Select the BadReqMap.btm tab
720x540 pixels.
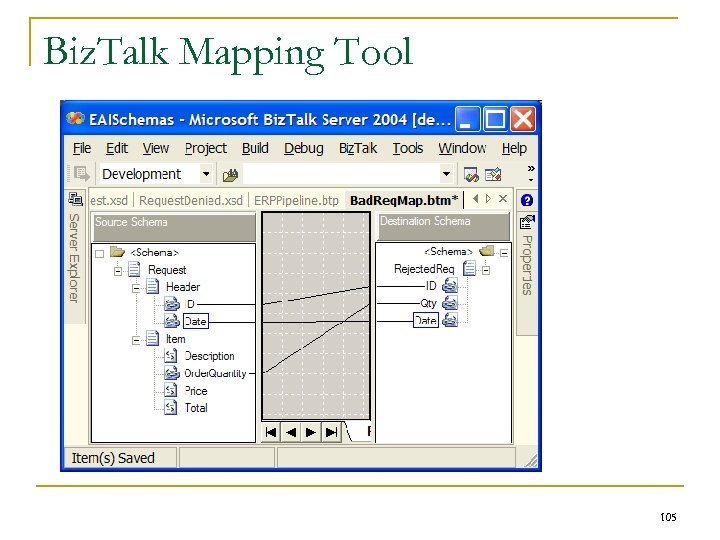[x=404, y=201]
